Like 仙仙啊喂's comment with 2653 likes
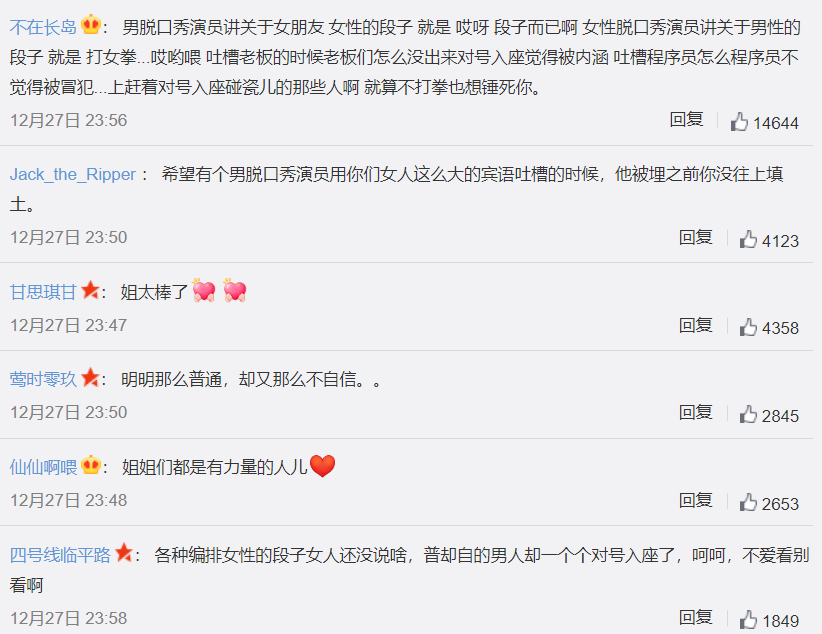 pyautogui.click(x=748, y=502)
